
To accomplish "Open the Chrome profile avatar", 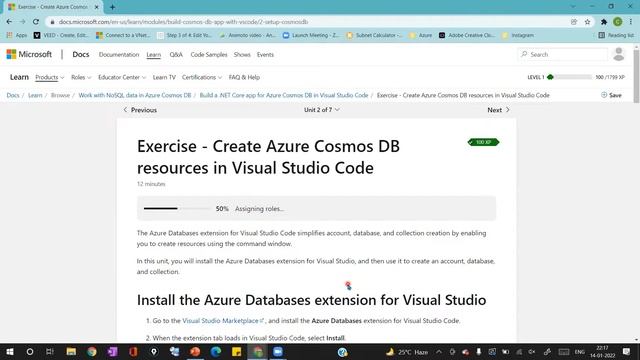I will point(618,22).
